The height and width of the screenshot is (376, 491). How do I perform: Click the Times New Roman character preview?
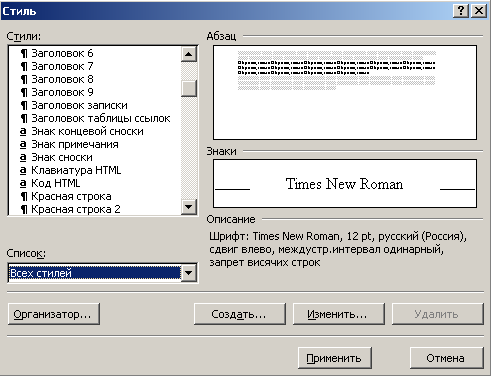click(345, 183)
